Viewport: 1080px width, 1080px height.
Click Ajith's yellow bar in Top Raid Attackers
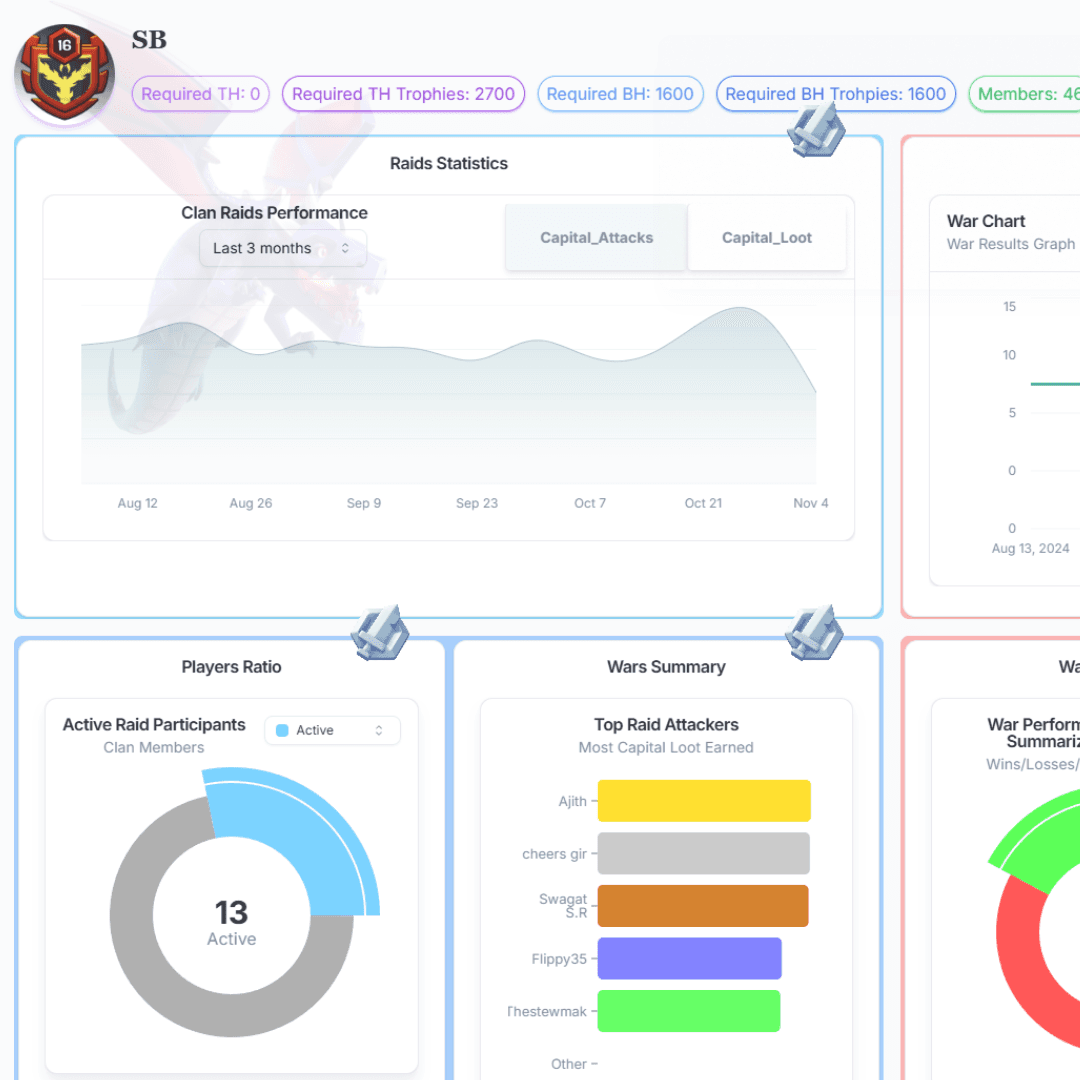704,801
